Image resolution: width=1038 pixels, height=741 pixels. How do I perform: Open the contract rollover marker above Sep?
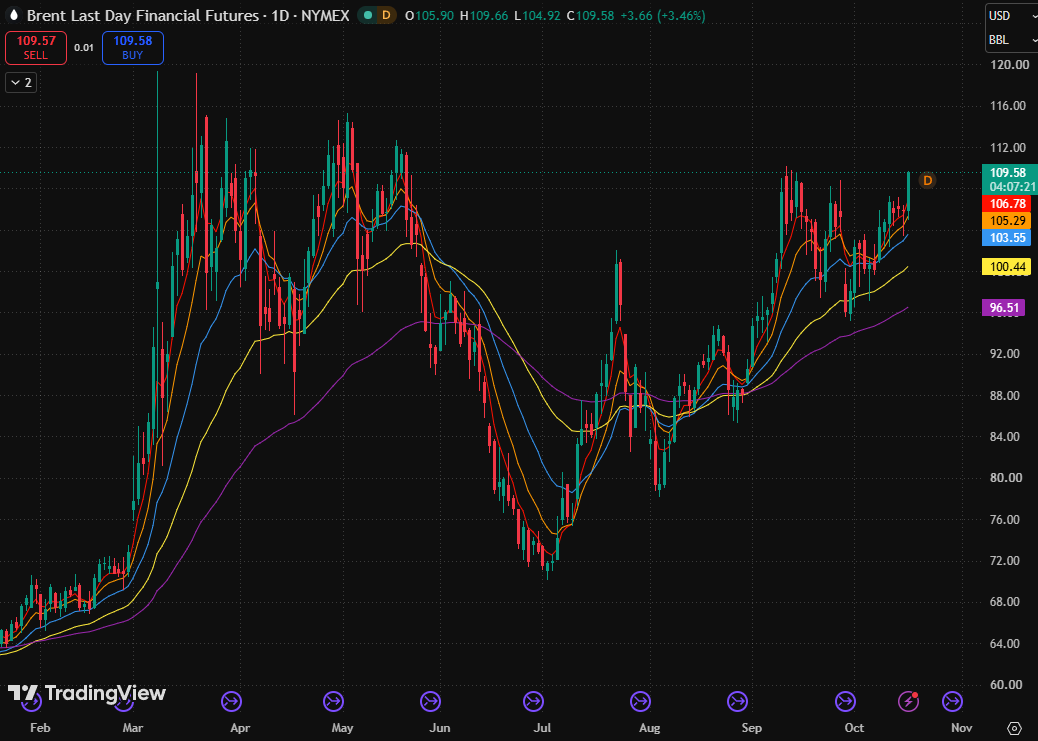pyautogui.click(x=737, y=701)
